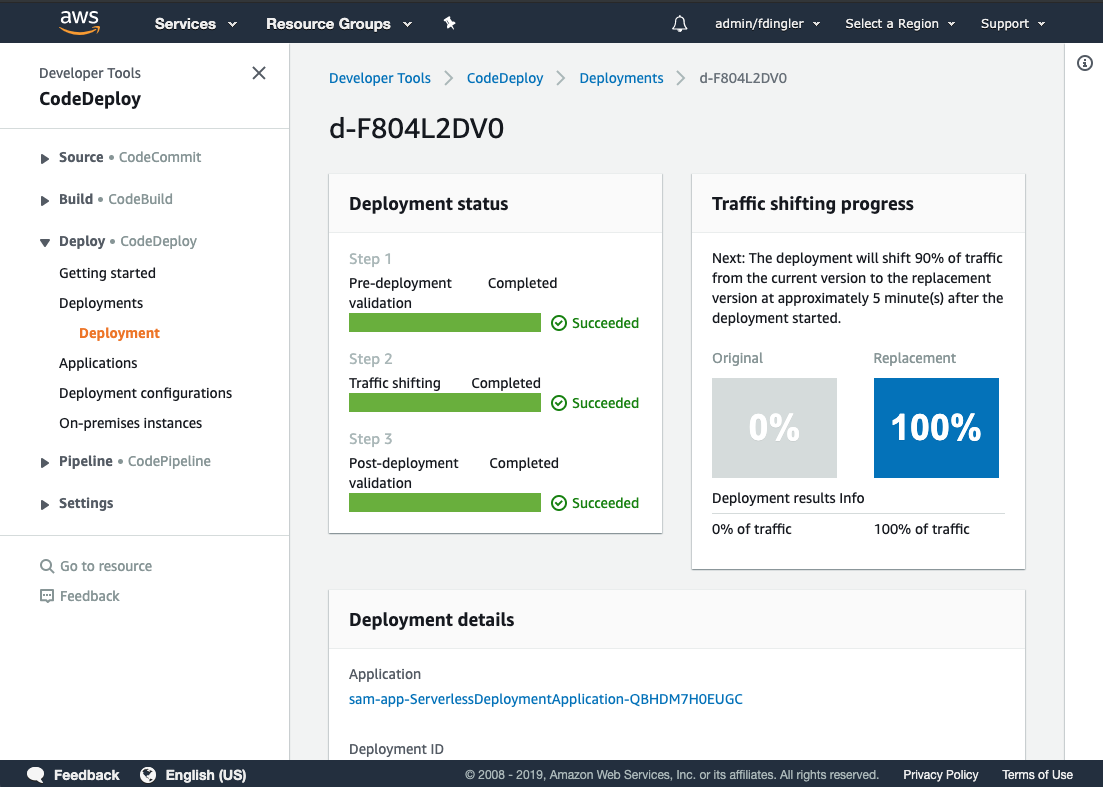The height and width of the screenshot is (787, 1103).
Task: Open Getting started in the sidebar
Action: (x=107, y=273)
